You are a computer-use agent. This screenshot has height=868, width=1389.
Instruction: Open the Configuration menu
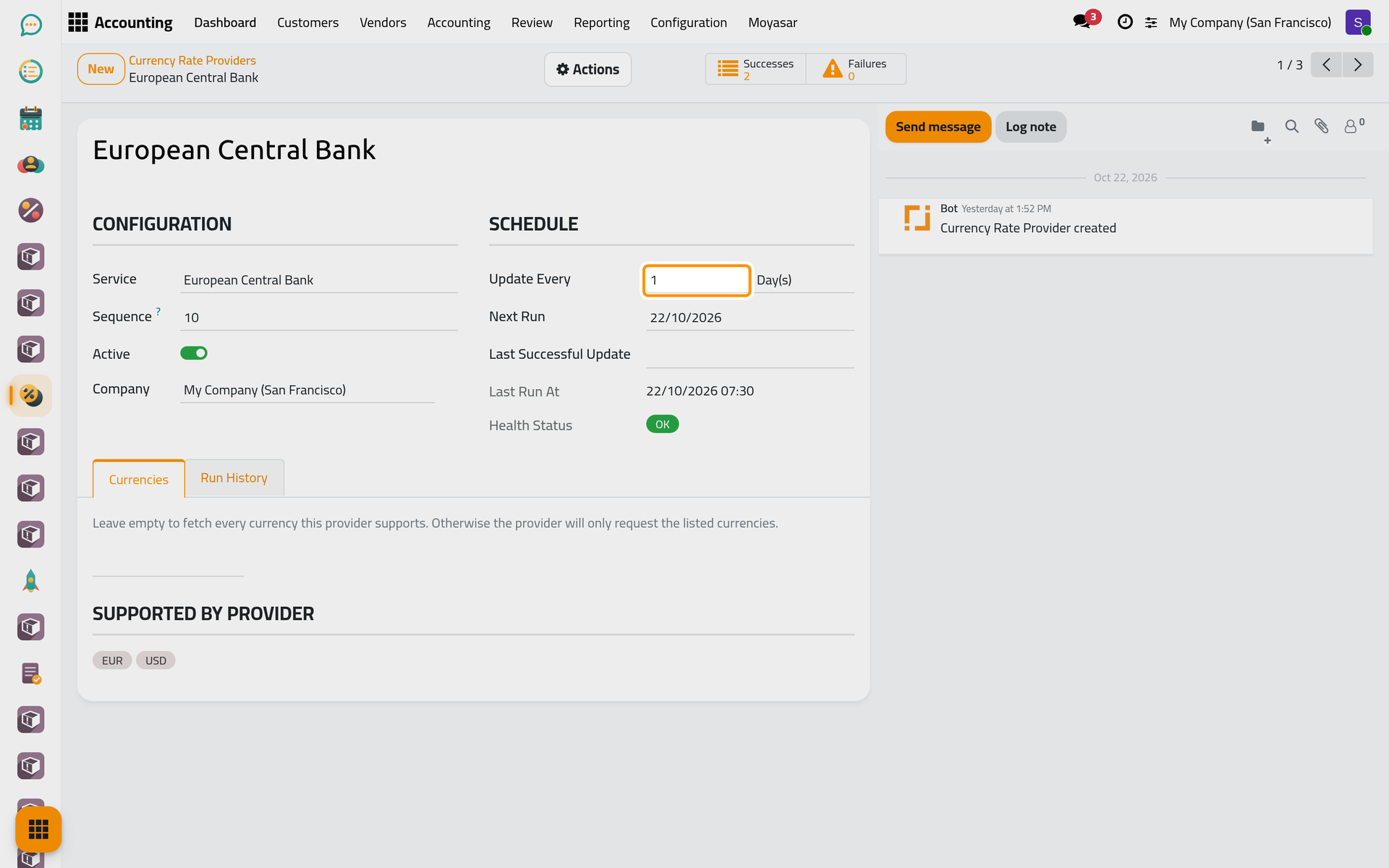[689, 22]
